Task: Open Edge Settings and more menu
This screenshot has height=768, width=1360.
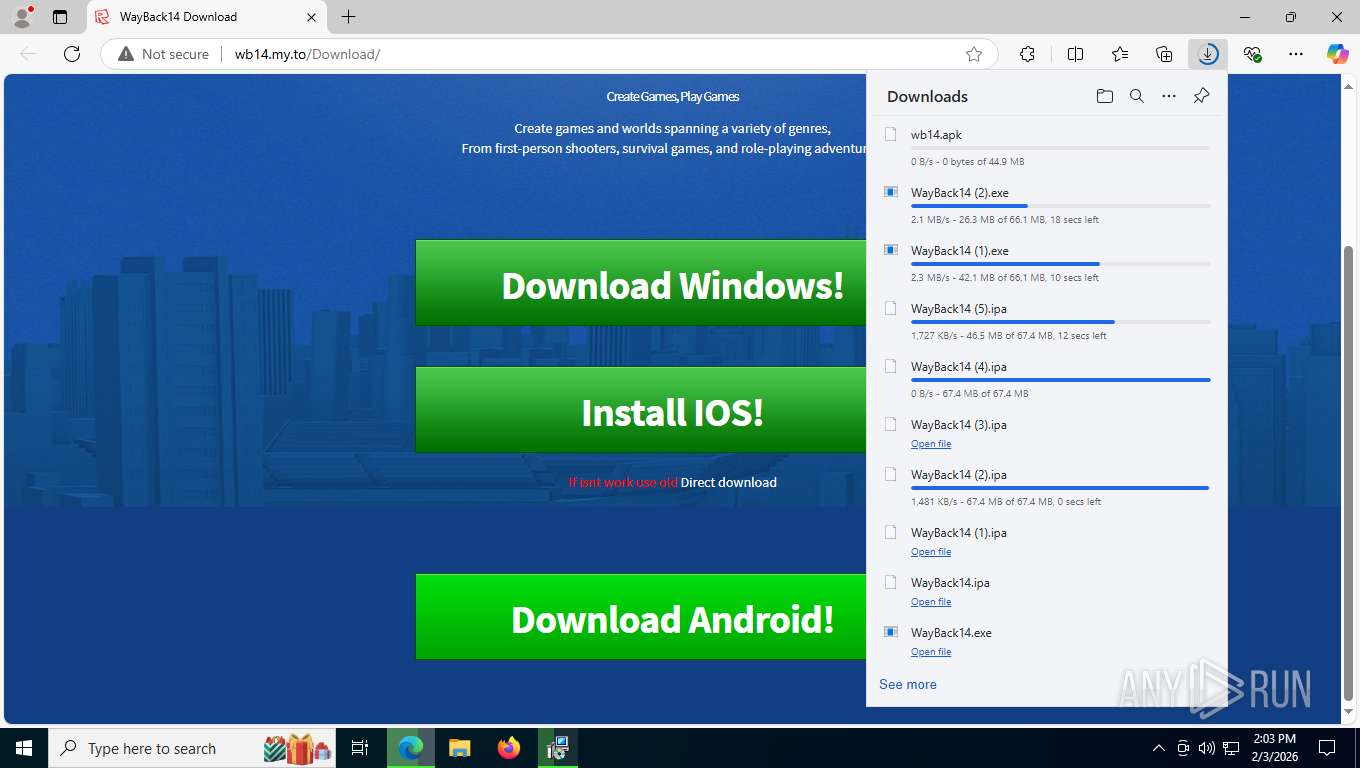Action: click(x=1296, y=54)
